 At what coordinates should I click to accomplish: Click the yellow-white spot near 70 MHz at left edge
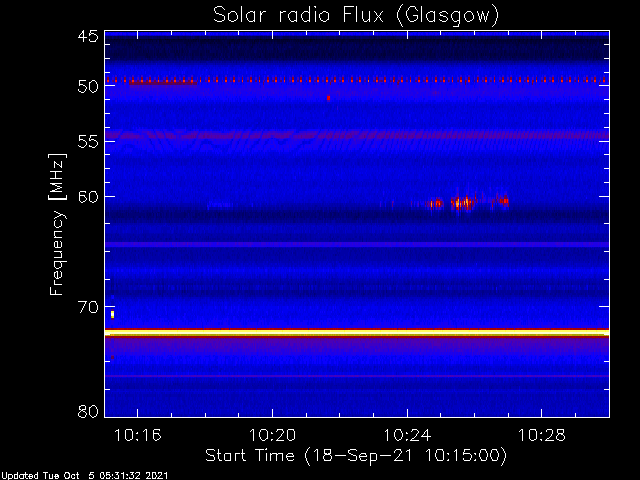112,314
